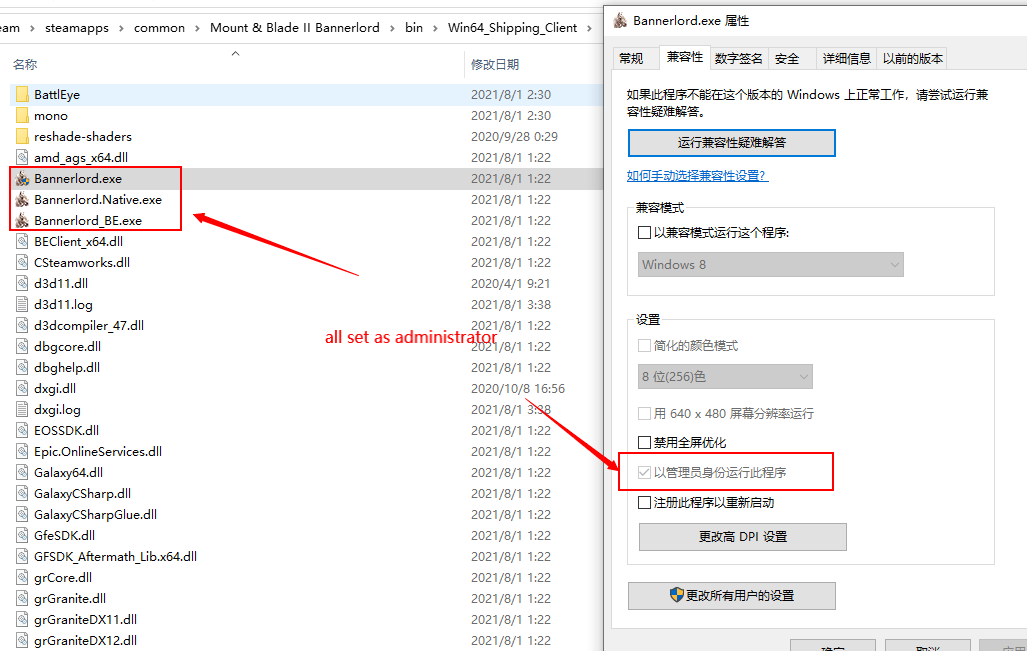Click the Bannerlord_BE.exe application icon
Viewport: 1027px width, 651px height.
point(22,220)
